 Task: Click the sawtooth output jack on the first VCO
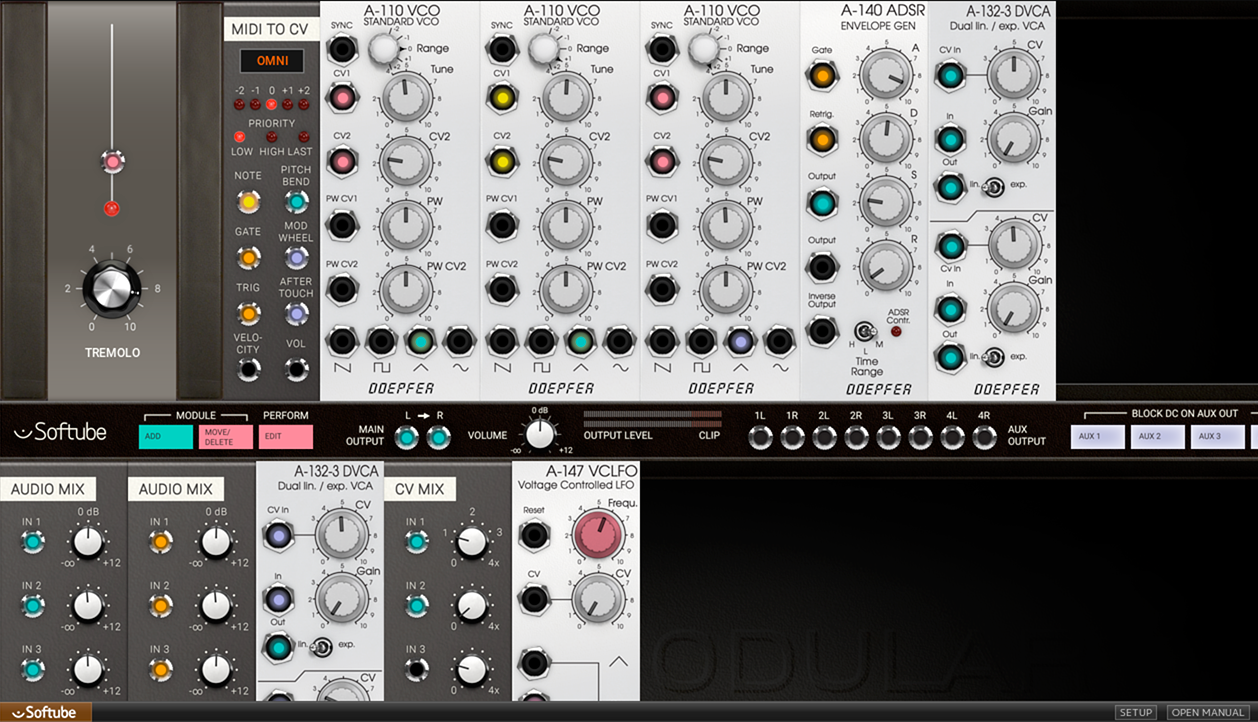(342, 341)
